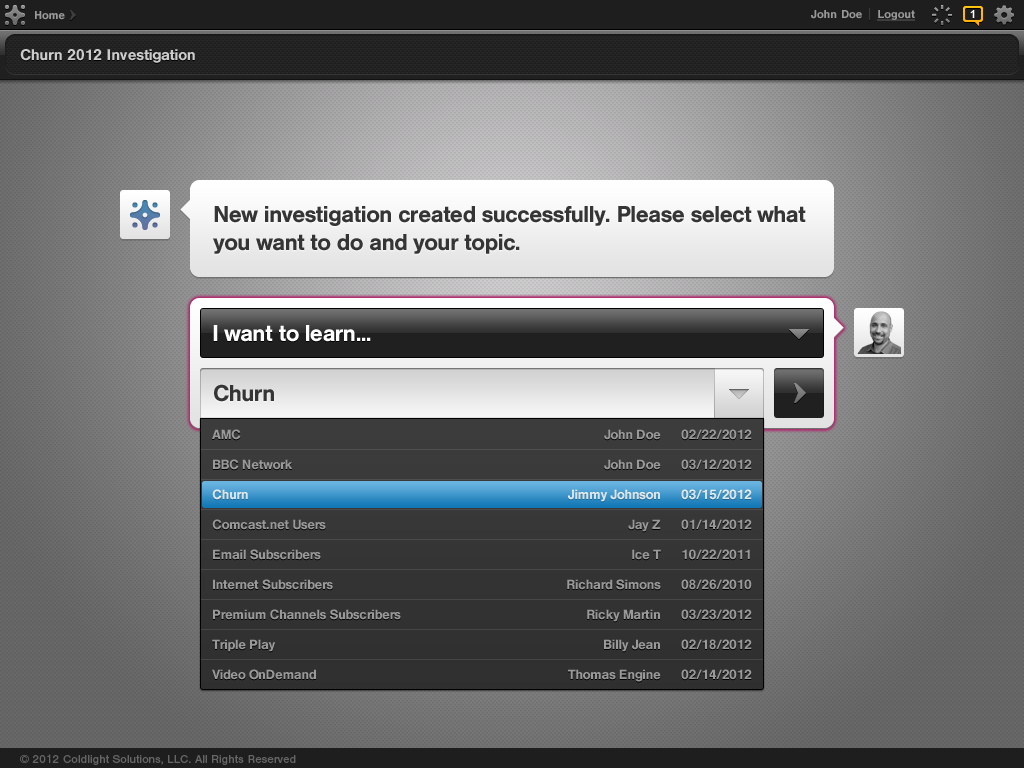Open the settings gear icon
The image size is (1024, 768).
pos(1004,15)
